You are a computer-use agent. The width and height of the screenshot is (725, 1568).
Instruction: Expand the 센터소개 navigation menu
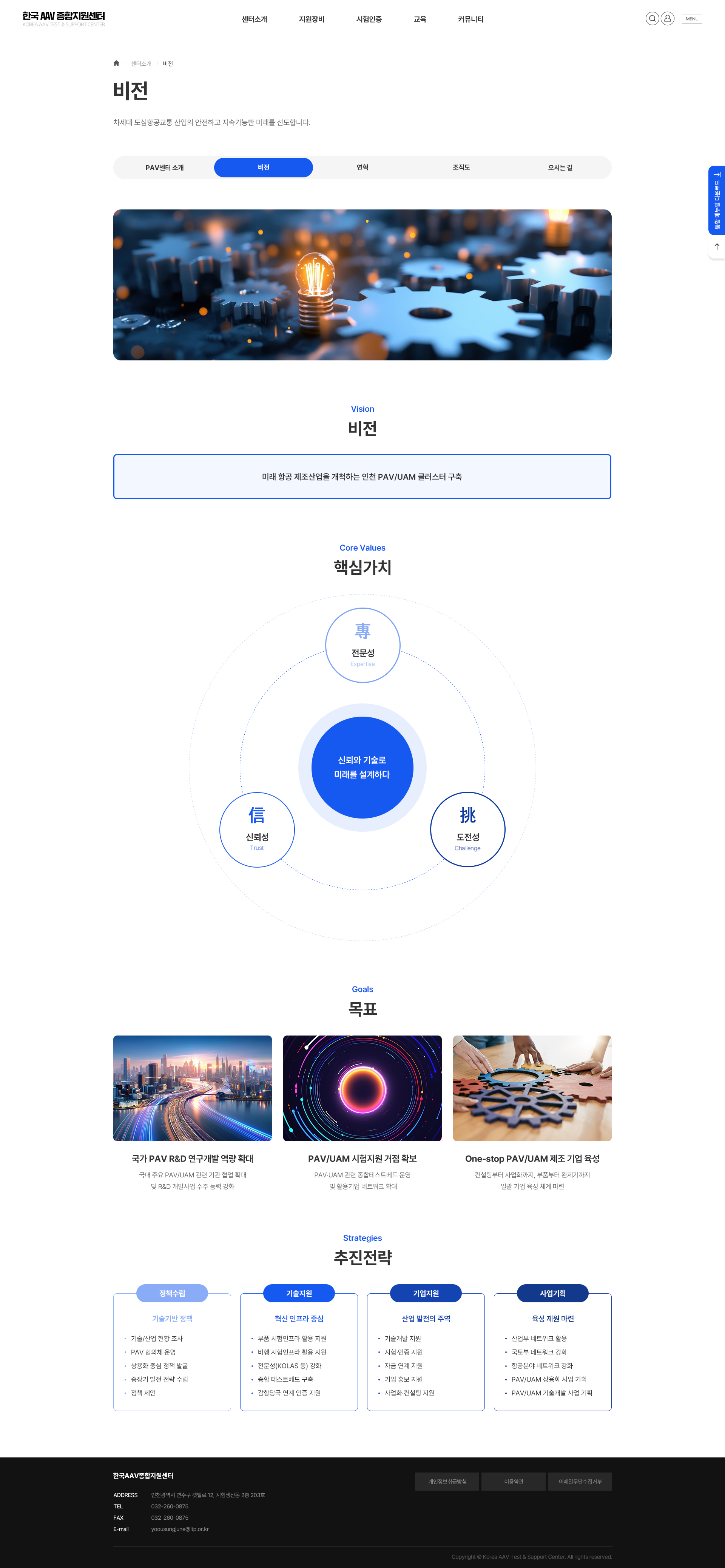point(255,20)
